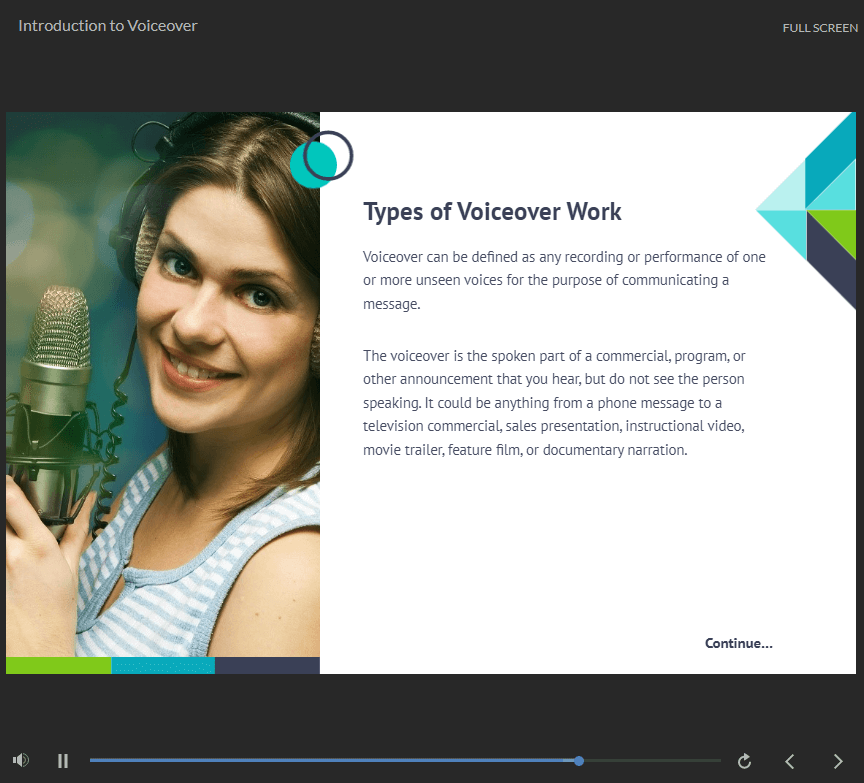This screenshot has width=864, height=783.
Task: Go to the previous slide arrow
Action: pyautogui.click(x=790, y=761)
